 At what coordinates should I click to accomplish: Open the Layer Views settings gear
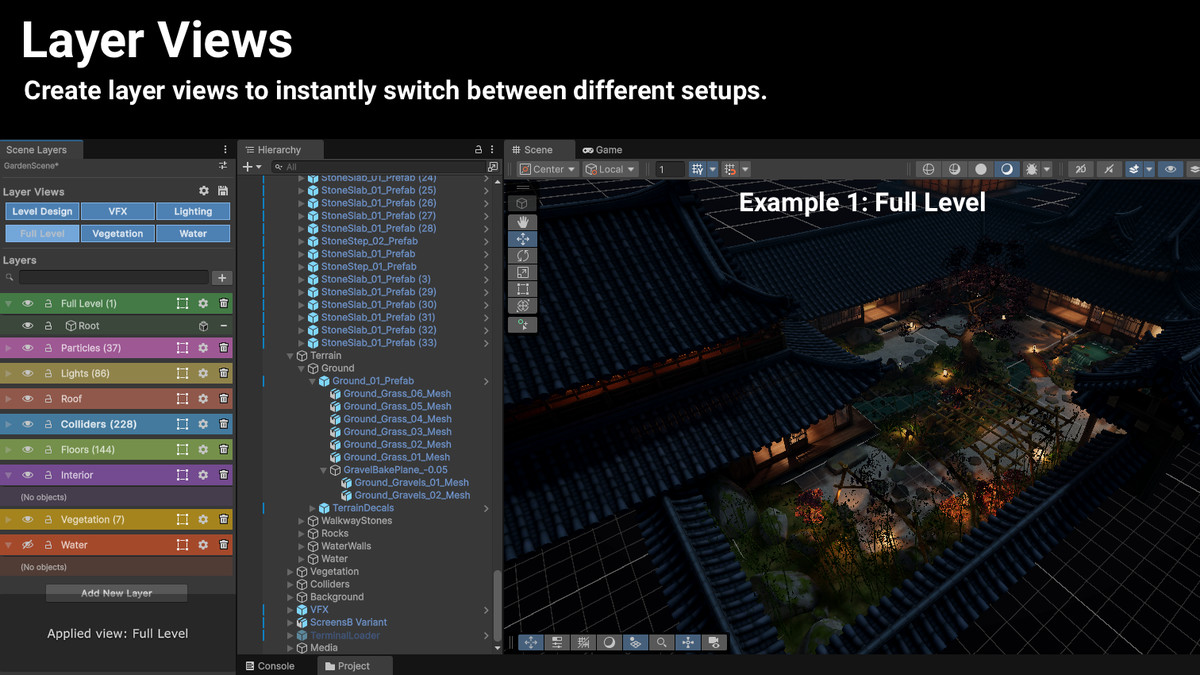[204, 191]
